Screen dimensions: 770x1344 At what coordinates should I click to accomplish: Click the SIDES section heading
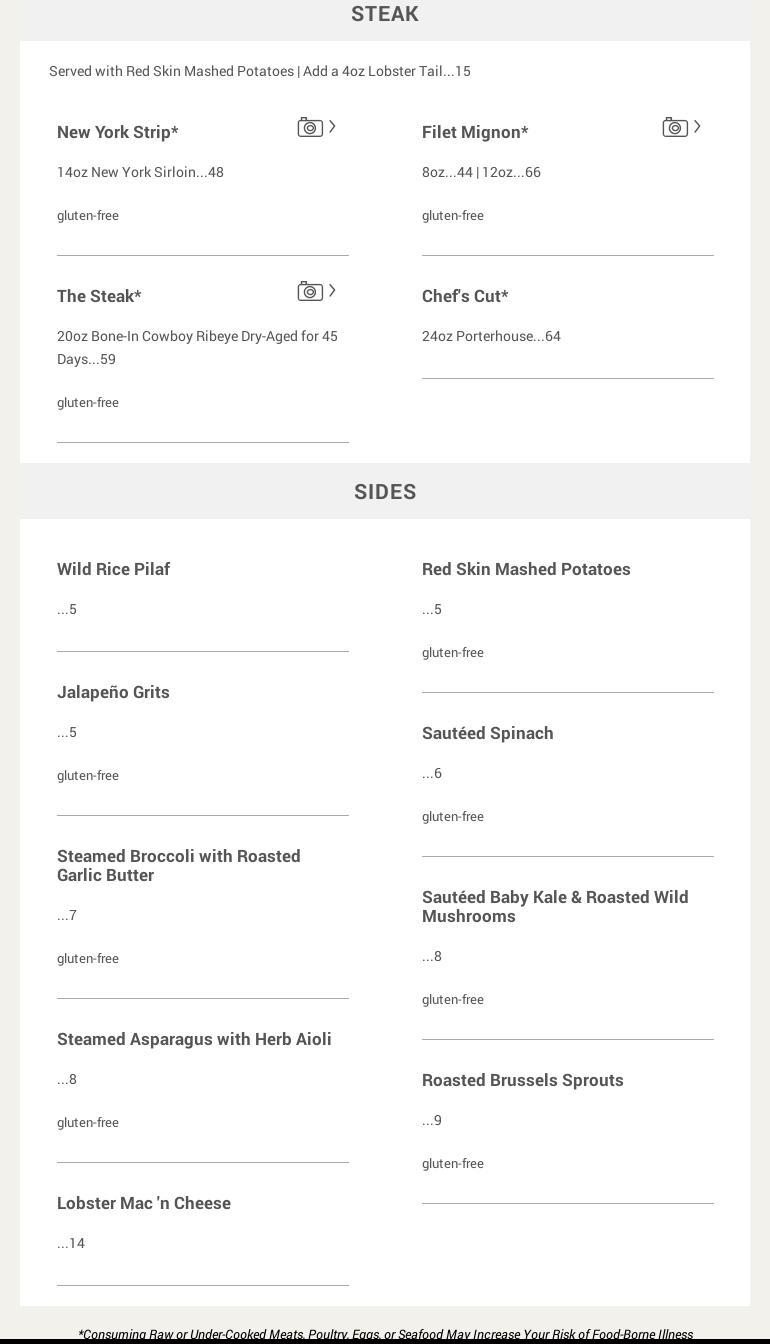tap(385, 492)
